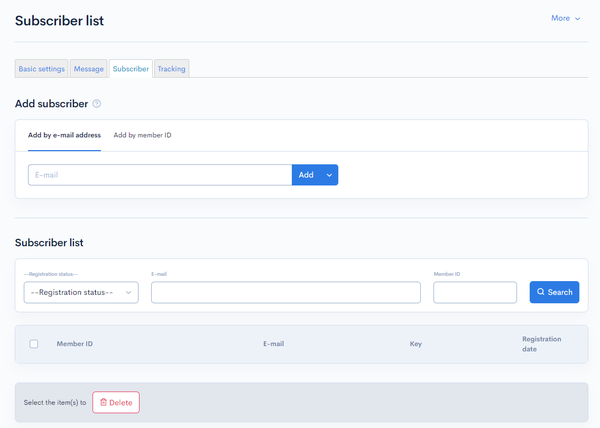Expand the Add button dropdown arrow
600x428 pixels.
[329, 175]
